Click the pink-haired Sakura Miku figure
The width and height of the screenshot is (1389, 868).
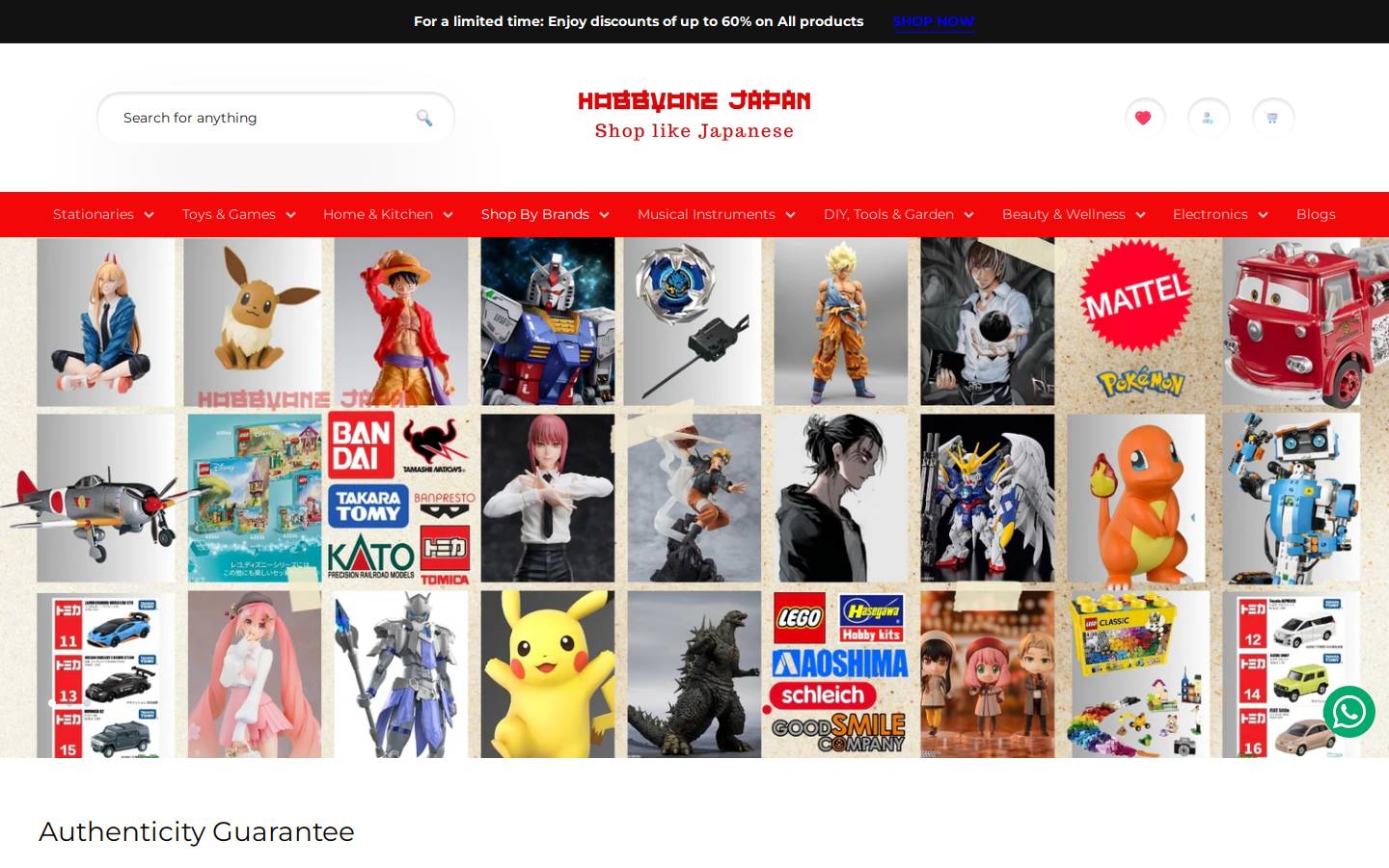(x=254, y=673)
